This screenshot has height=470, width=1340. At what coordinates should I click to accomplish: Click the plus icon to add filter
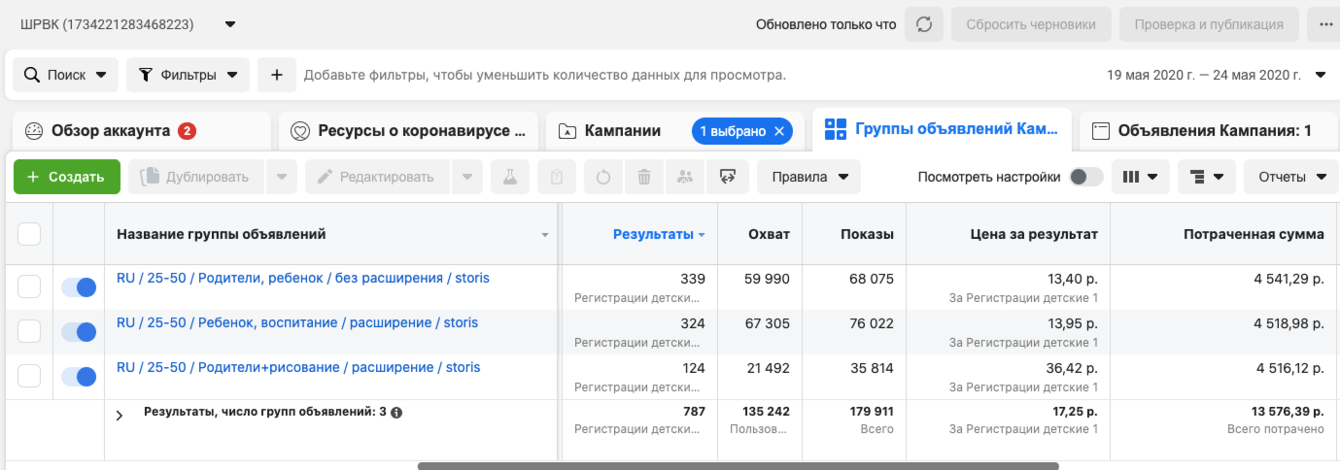pos(276,75)
